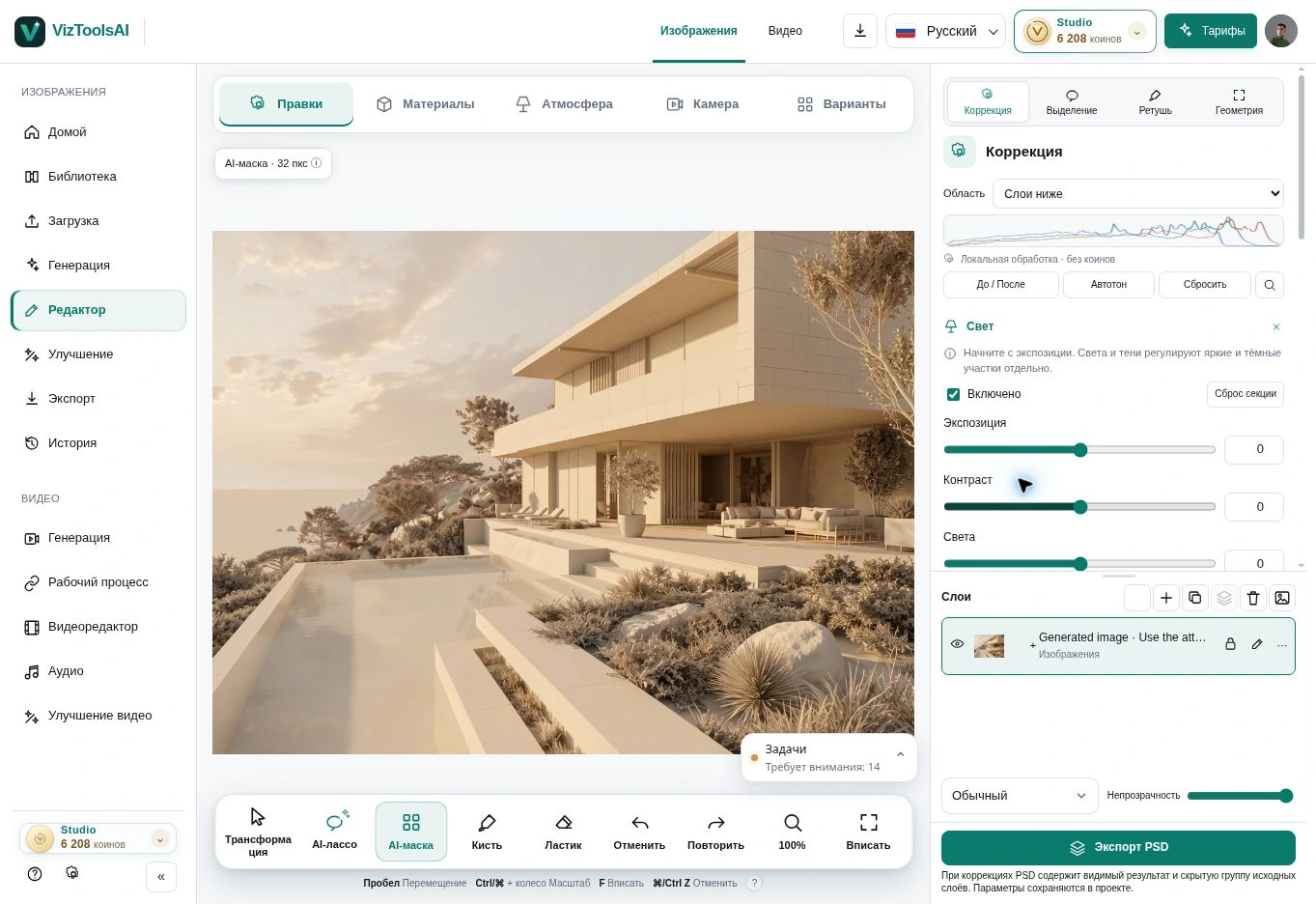Click the 100% zoom magnifier

pos(792,832)
